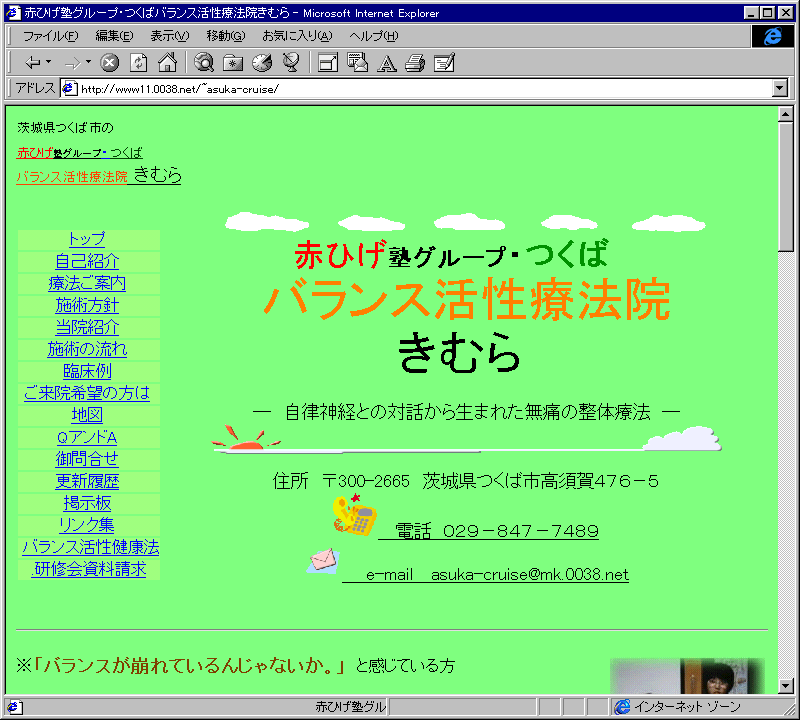This screenshot has width=800, height=720.
Task: Open the お気に入り(A) menu
Action: (x=297, y=36)
